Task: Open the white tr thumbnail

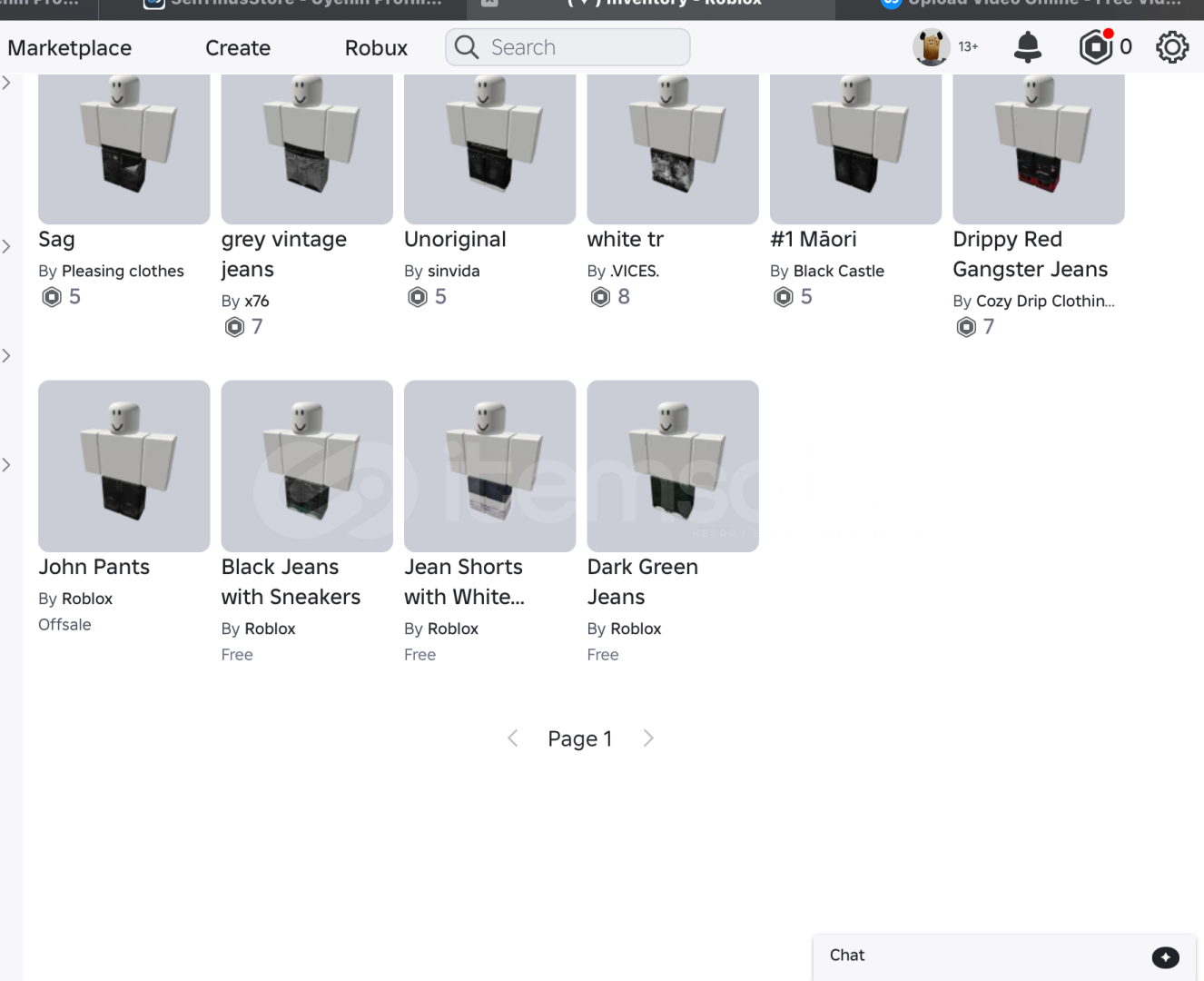Action: click(x=673, y=149)
